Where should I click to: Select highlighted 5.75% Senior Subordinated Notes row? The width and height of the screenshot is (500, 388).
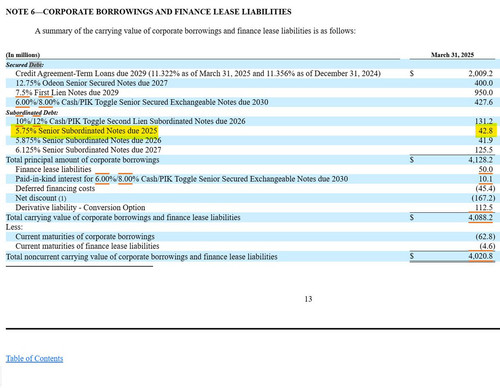tap(86, 131)
